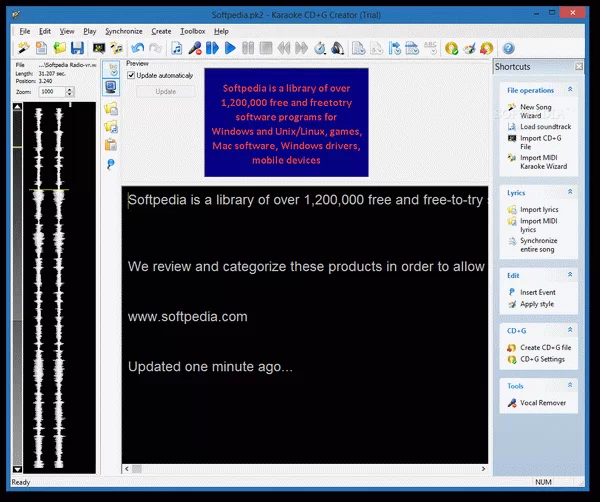This screenshot has width=600, height=502.
Task: Collapse the lyrics shortcuts section
Action: (570, 192)
